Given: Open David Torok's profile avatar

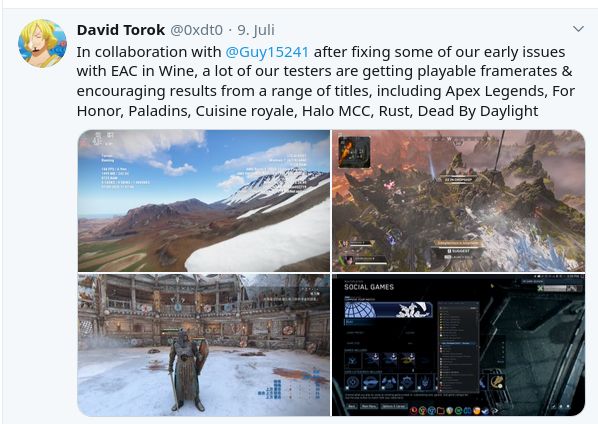Looking at the screenshot, I should tap(42, 43).
